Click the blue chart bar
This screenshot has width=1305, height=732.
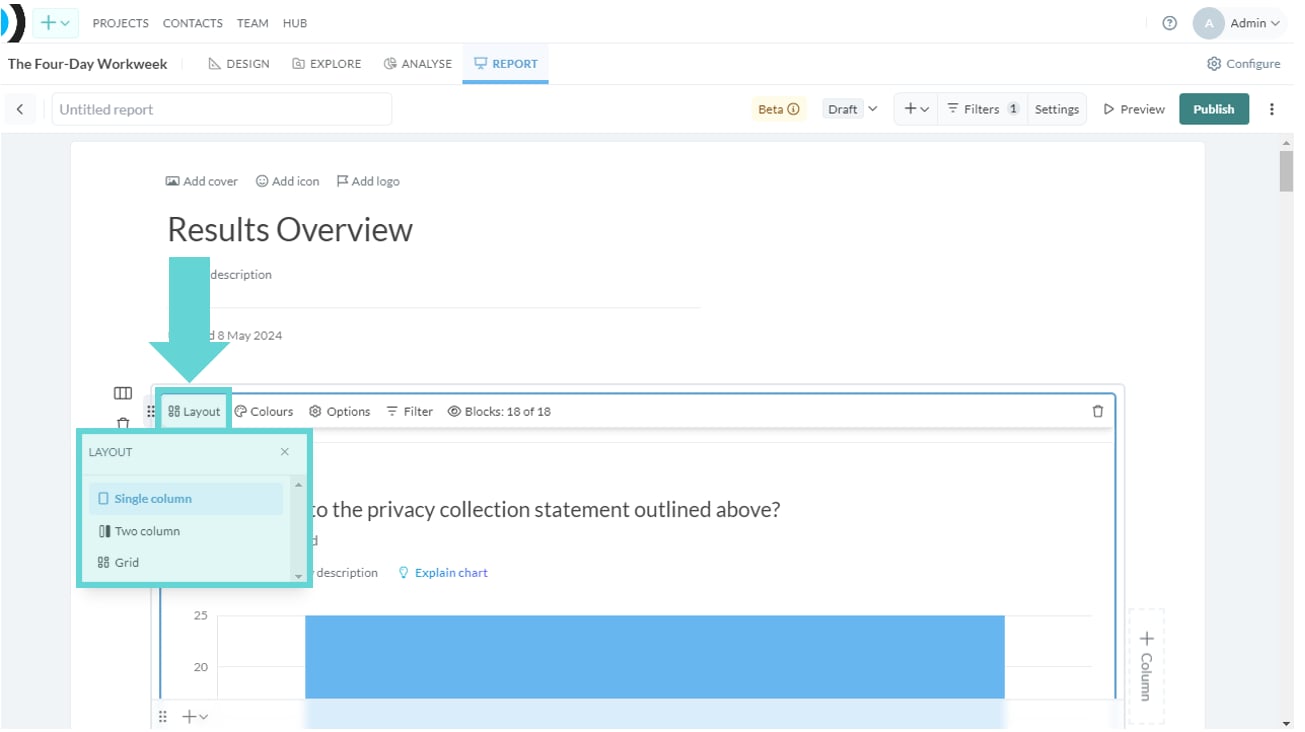point(655,657)
